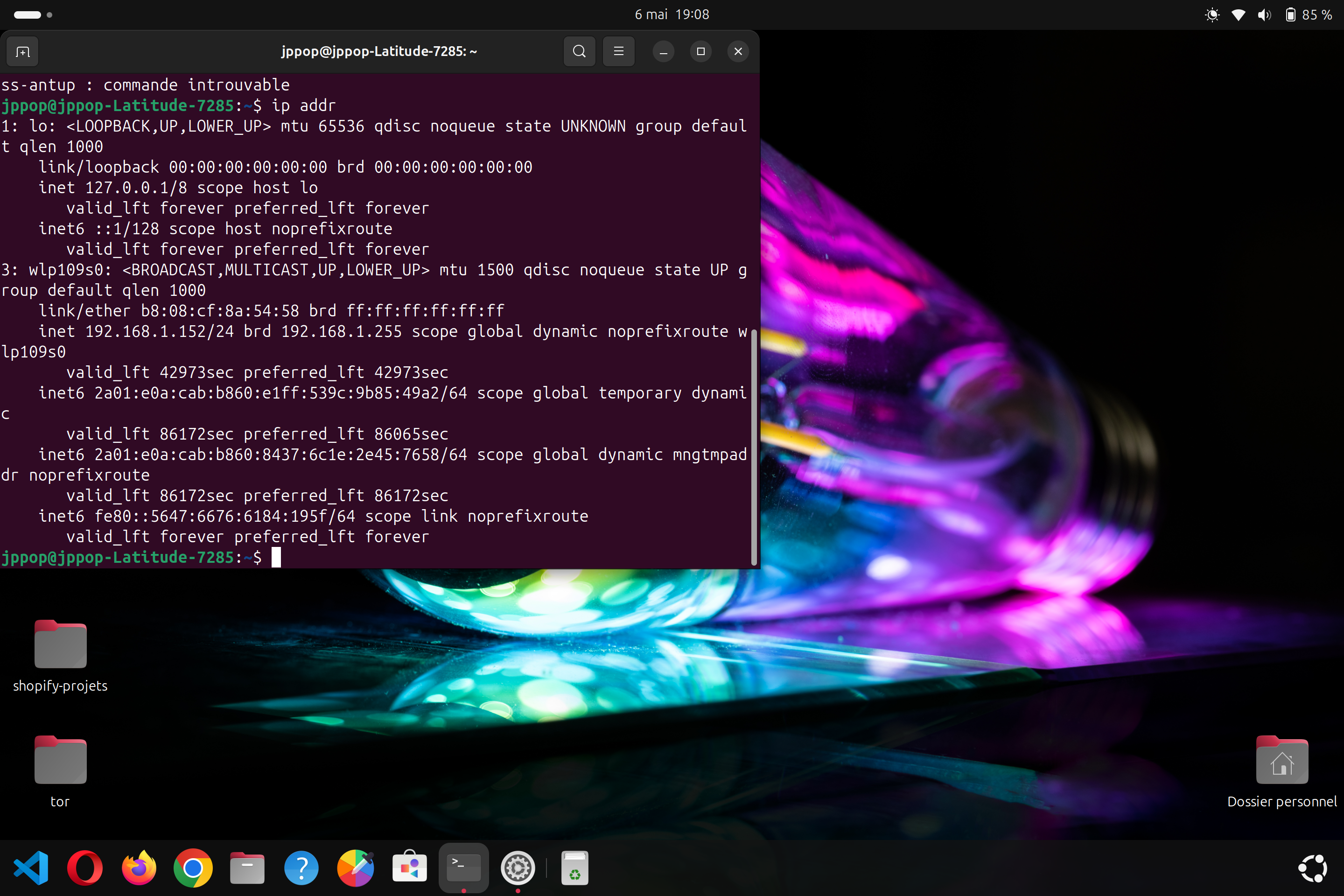Click the "mtu 65536" value
This screenshot has width=1344, height=896.
pos(322,126)
